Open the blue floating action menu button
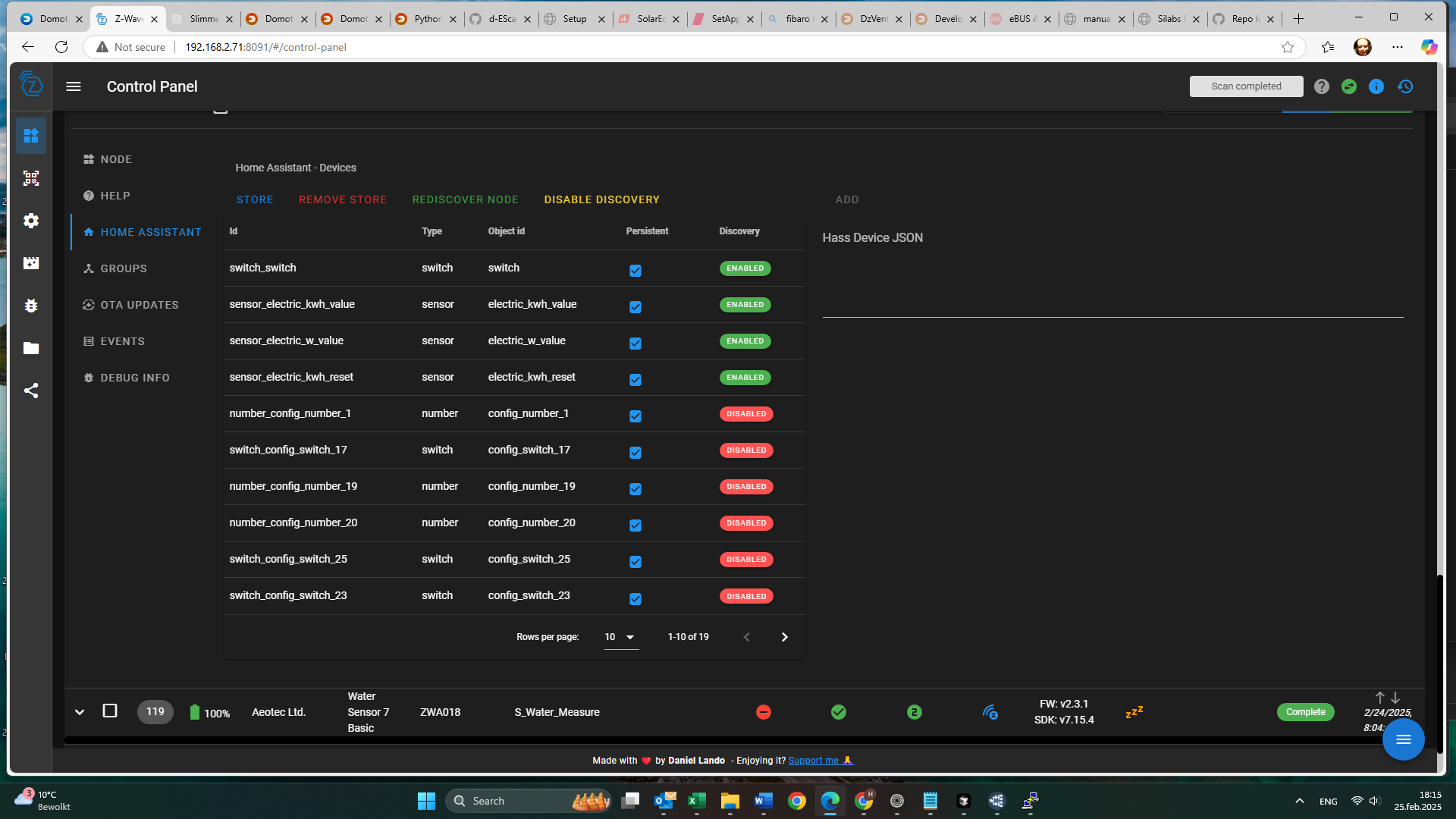The height and width of the screenshot is (819, 1456). click(x=1404, y=739)
